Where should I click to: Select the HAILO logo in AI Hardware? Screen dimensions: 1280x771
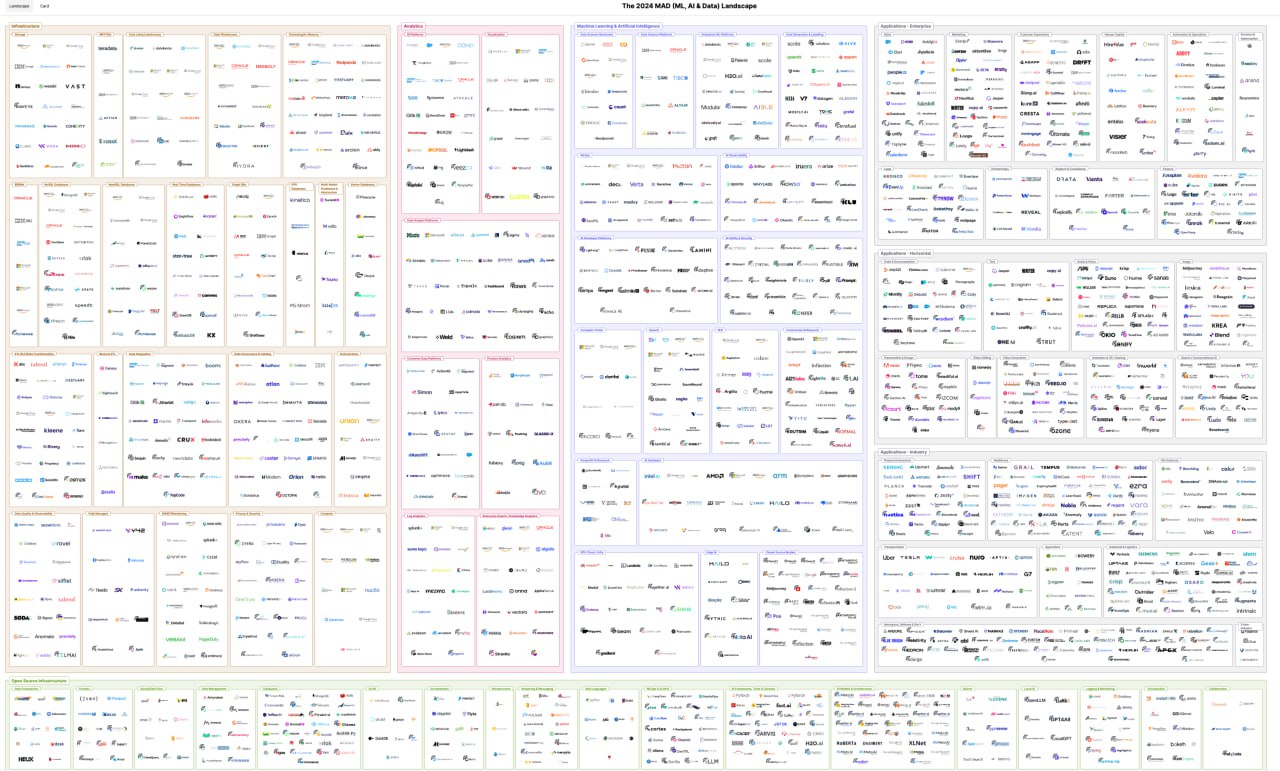click(780, 503)
